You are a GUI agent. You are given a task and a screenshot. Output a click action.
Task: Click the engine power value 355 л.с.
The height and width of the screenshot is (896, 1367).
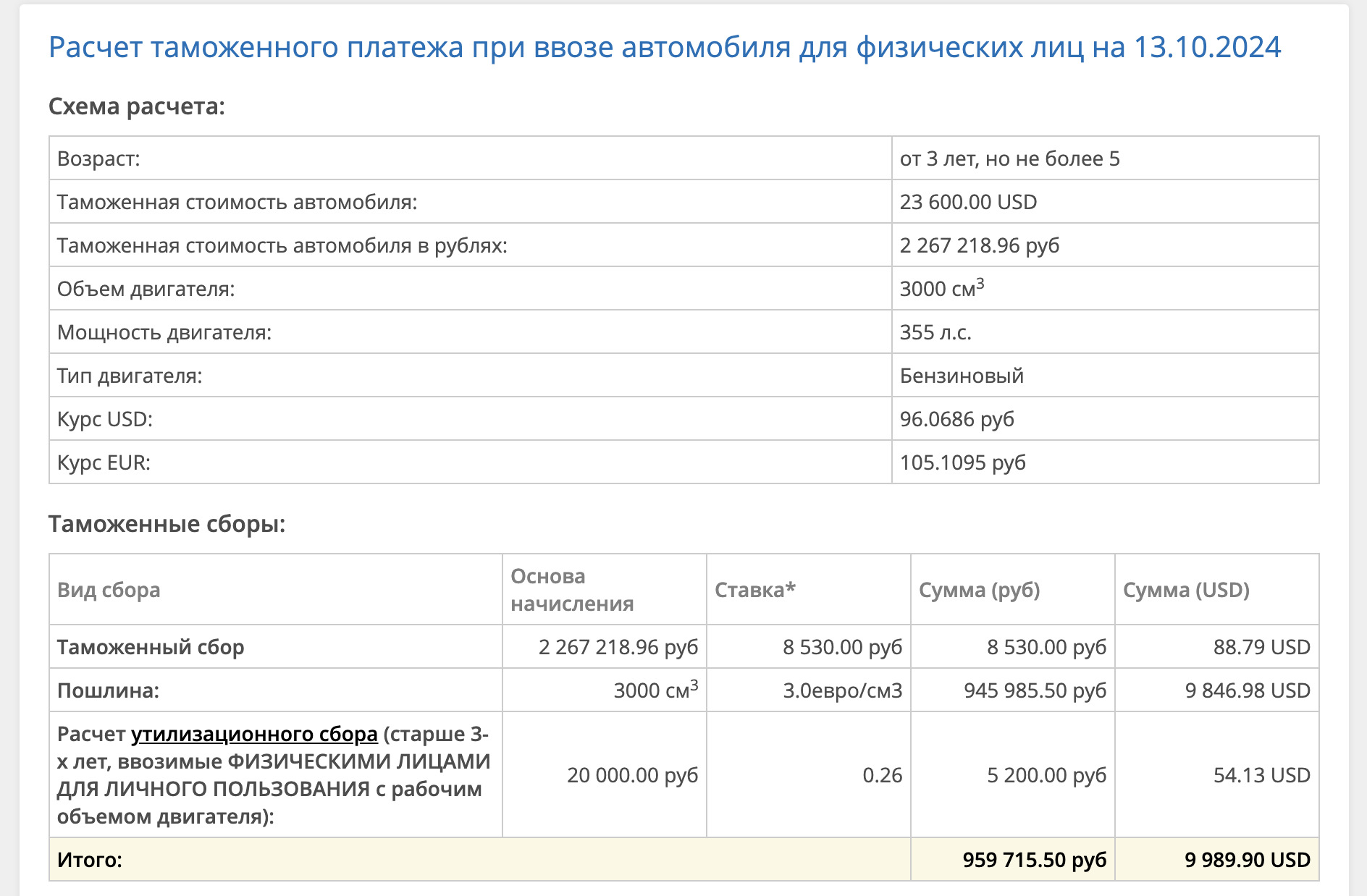tap(935, 332)
